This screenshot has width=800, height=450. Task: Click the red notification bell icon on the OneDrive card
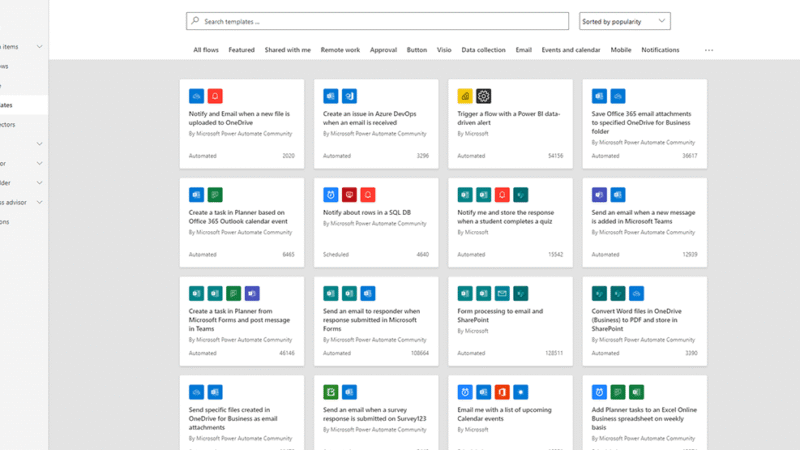215,96
